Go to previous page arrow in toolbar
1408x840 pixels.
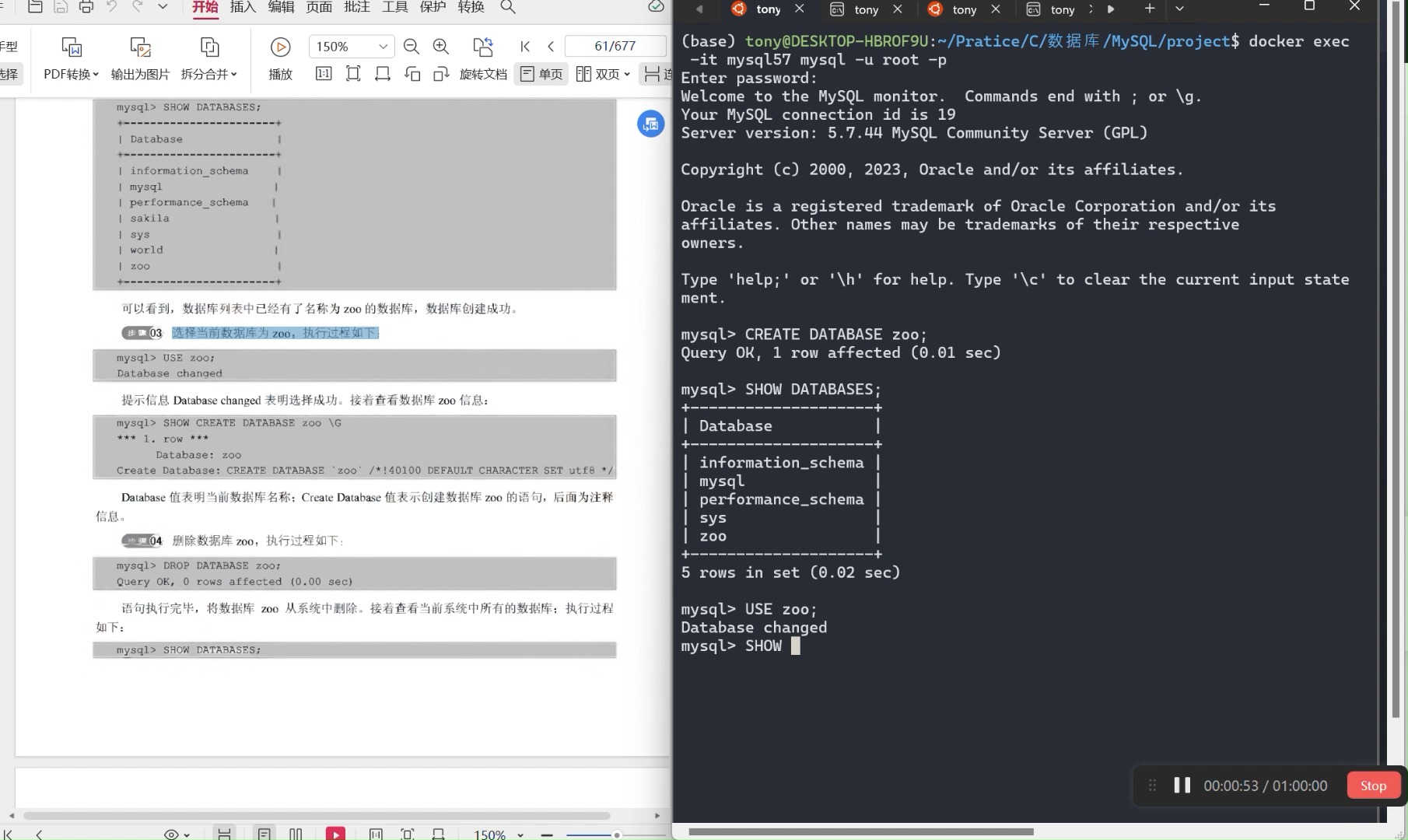[551, 47]
